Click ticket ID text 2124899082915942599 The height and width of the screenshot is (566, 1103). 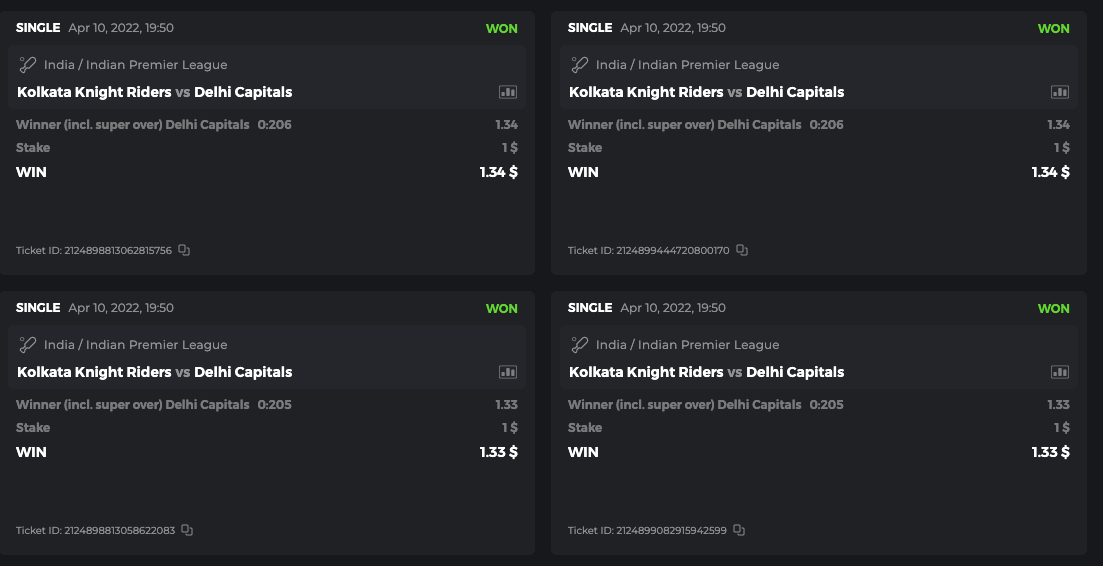(647, 530)
